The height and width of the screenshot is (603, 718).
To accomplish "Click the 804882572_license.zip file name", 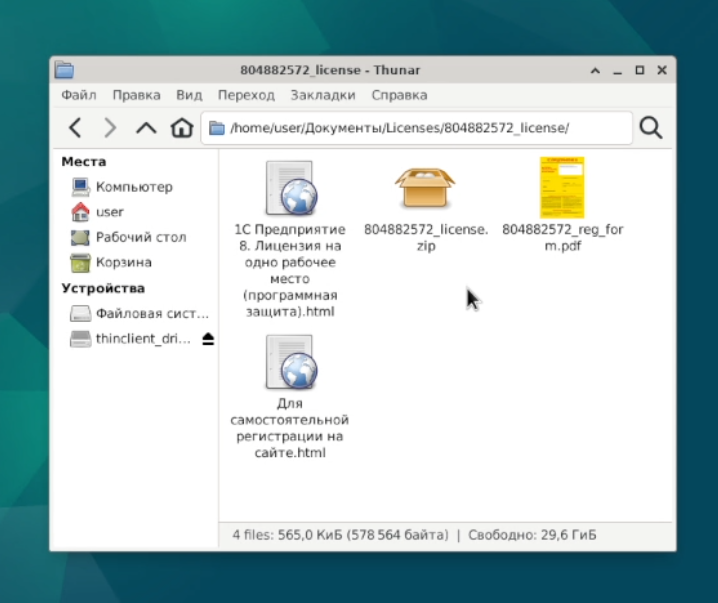I will (426, 238).
